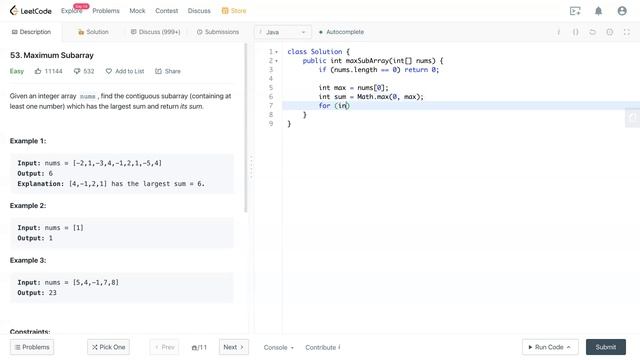640x360 pixels.
Task: Click the 'Easy' difficulty label
Action: coord(17,71)
